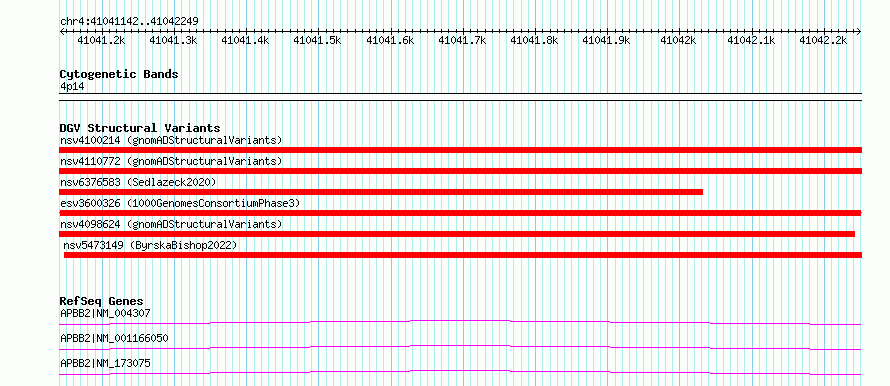Click the 4p14 cytogenetic band line

pos(460,96)
